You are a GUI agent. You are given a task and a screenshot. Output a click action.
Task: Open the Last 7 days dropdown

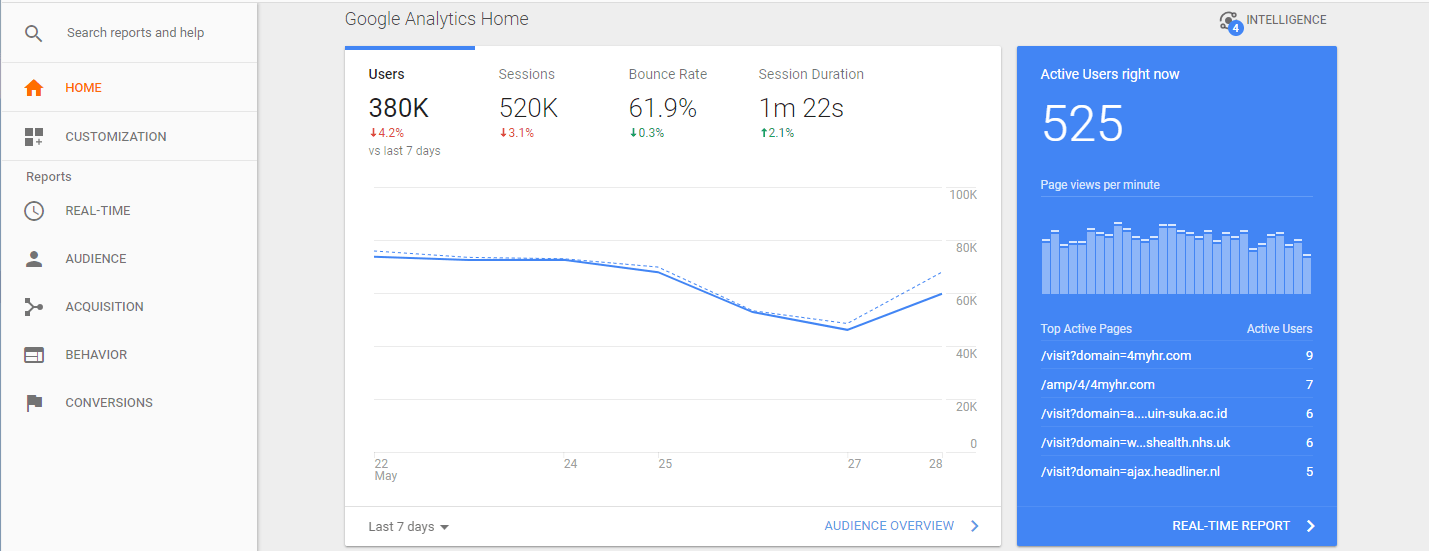coord(409,527)
